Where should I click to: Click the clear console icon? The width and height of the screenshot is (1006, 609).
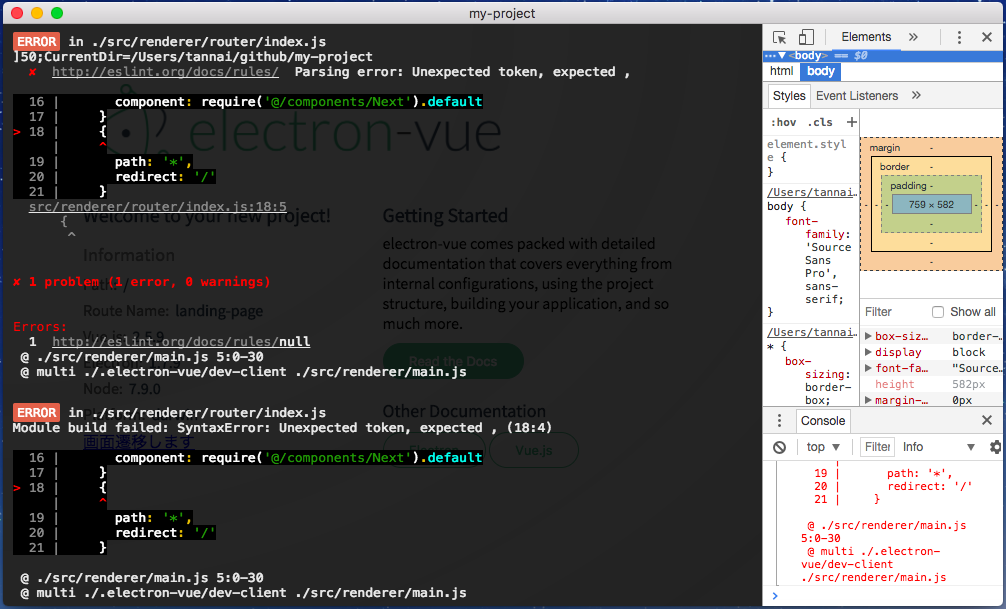click(x=780, y=447)
